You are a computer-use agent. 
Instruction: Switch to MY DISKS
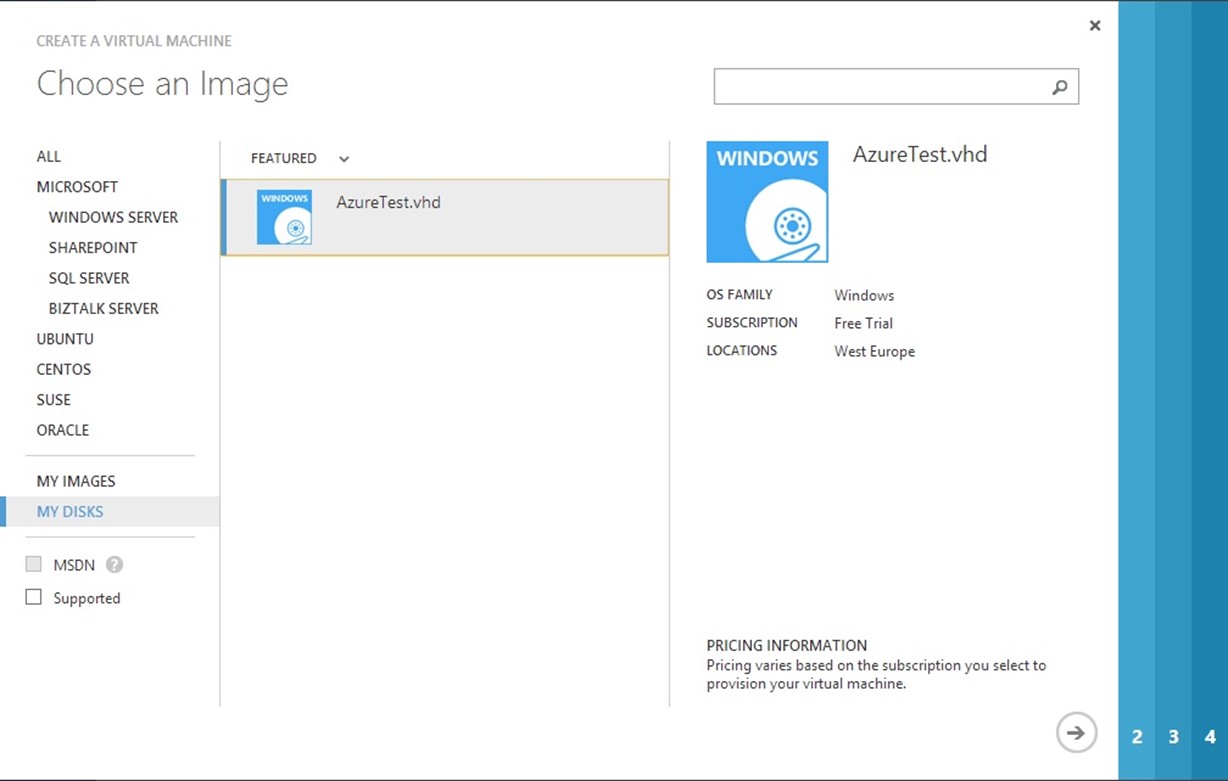click(x=110, y=512)
